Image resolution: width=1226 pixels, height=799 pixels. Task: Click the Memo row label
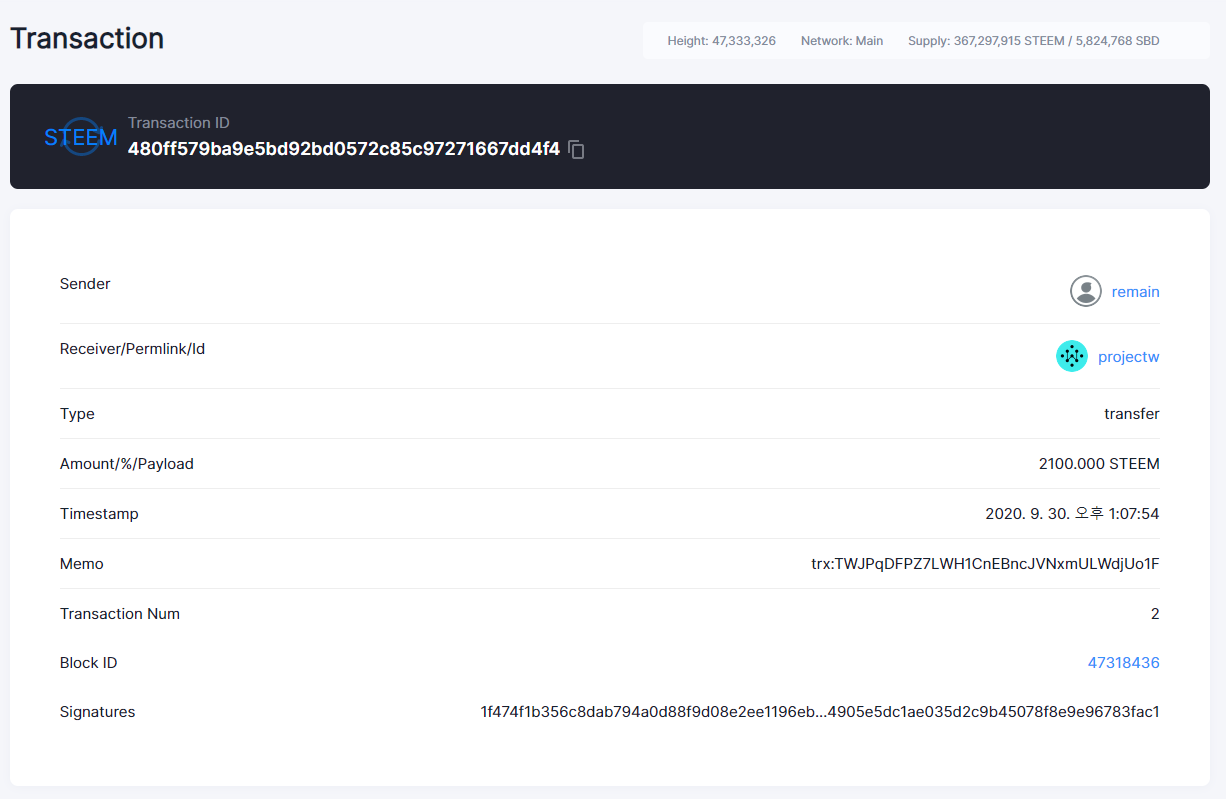tap(82, 564)
